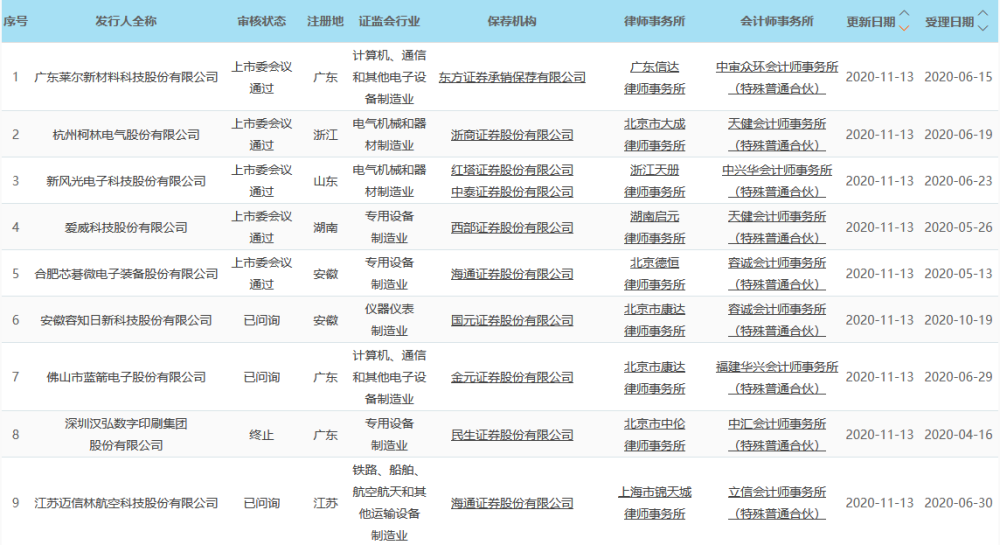Open accounting firm link 中兴华会计师事务所
This screenshot has height=545, width=1000.
[x=777, y=181]
